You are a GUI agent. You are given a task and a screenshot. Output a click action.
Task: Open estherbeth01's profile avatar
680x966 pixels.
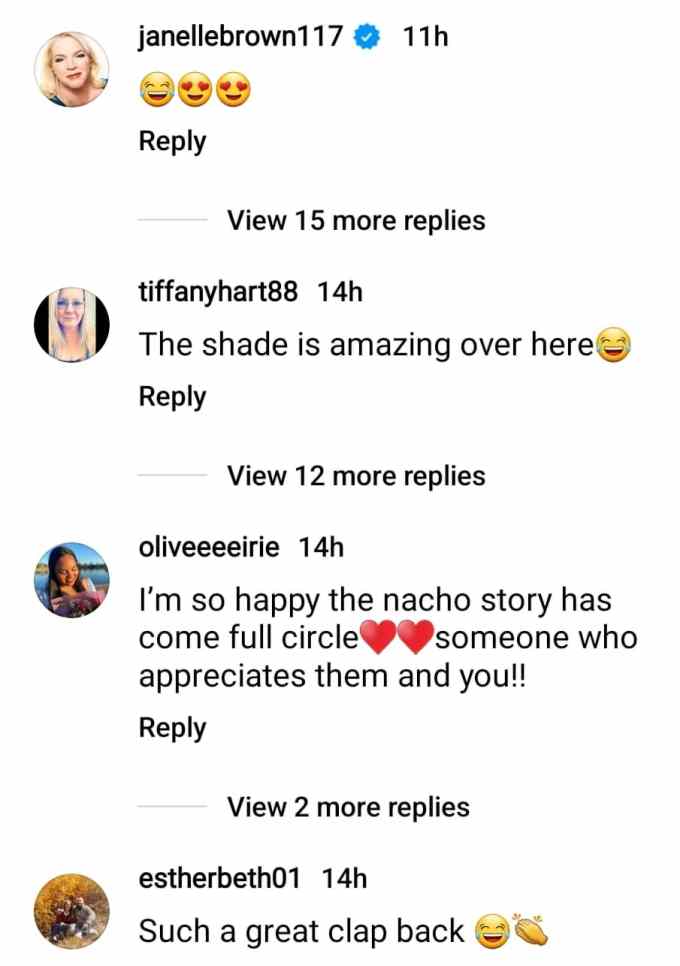(71, 911)
